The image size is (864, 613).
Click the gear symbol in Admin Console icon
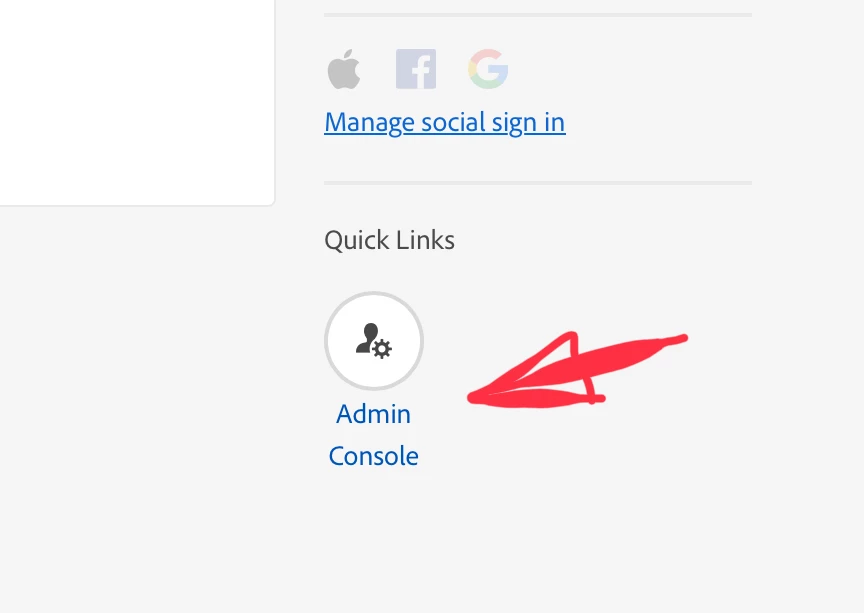click(x=382, y=348)
